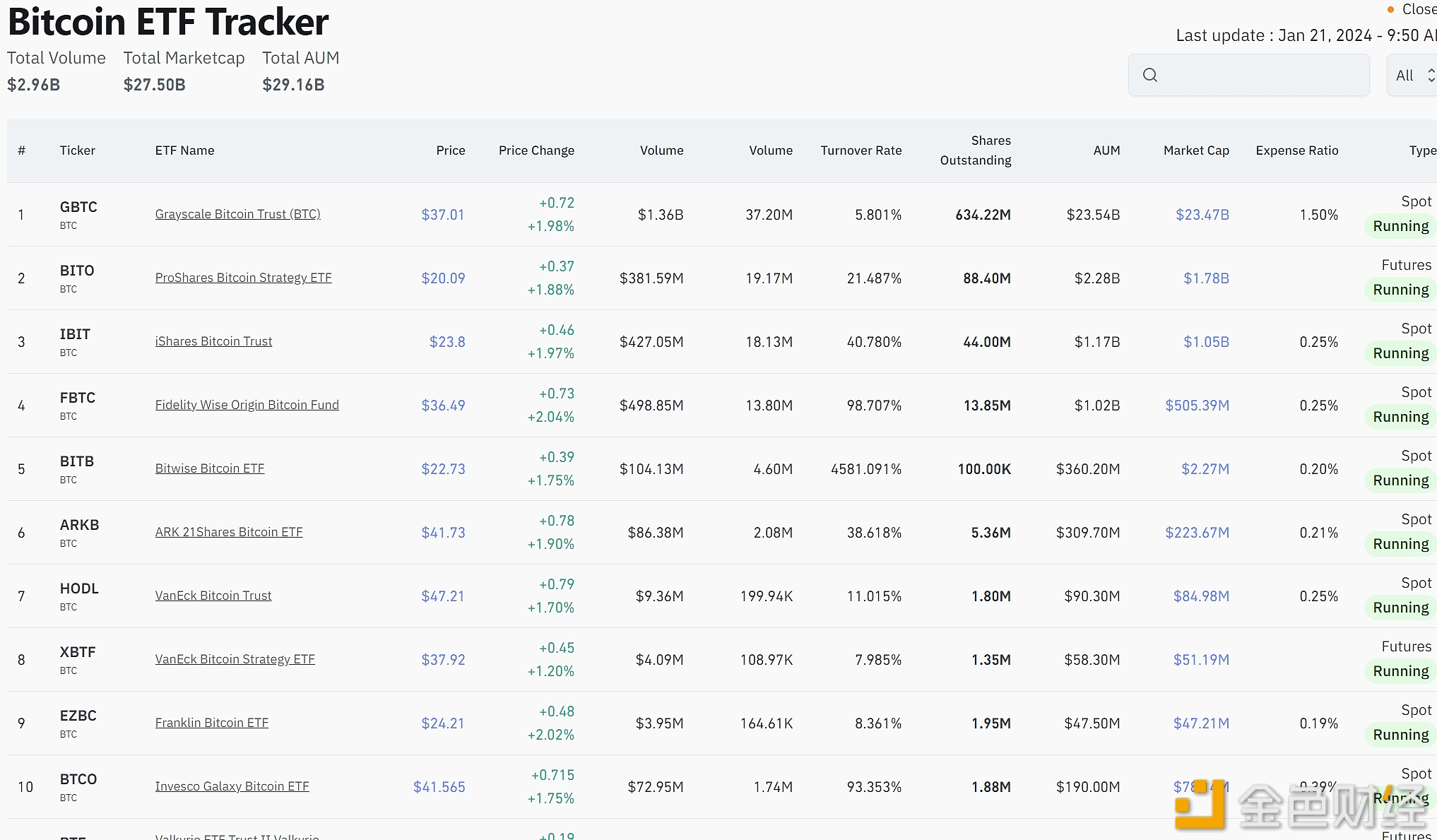Click ARKB price $41.73
Viewport: 1437px width, 840px height.
[x=443, y=533]
